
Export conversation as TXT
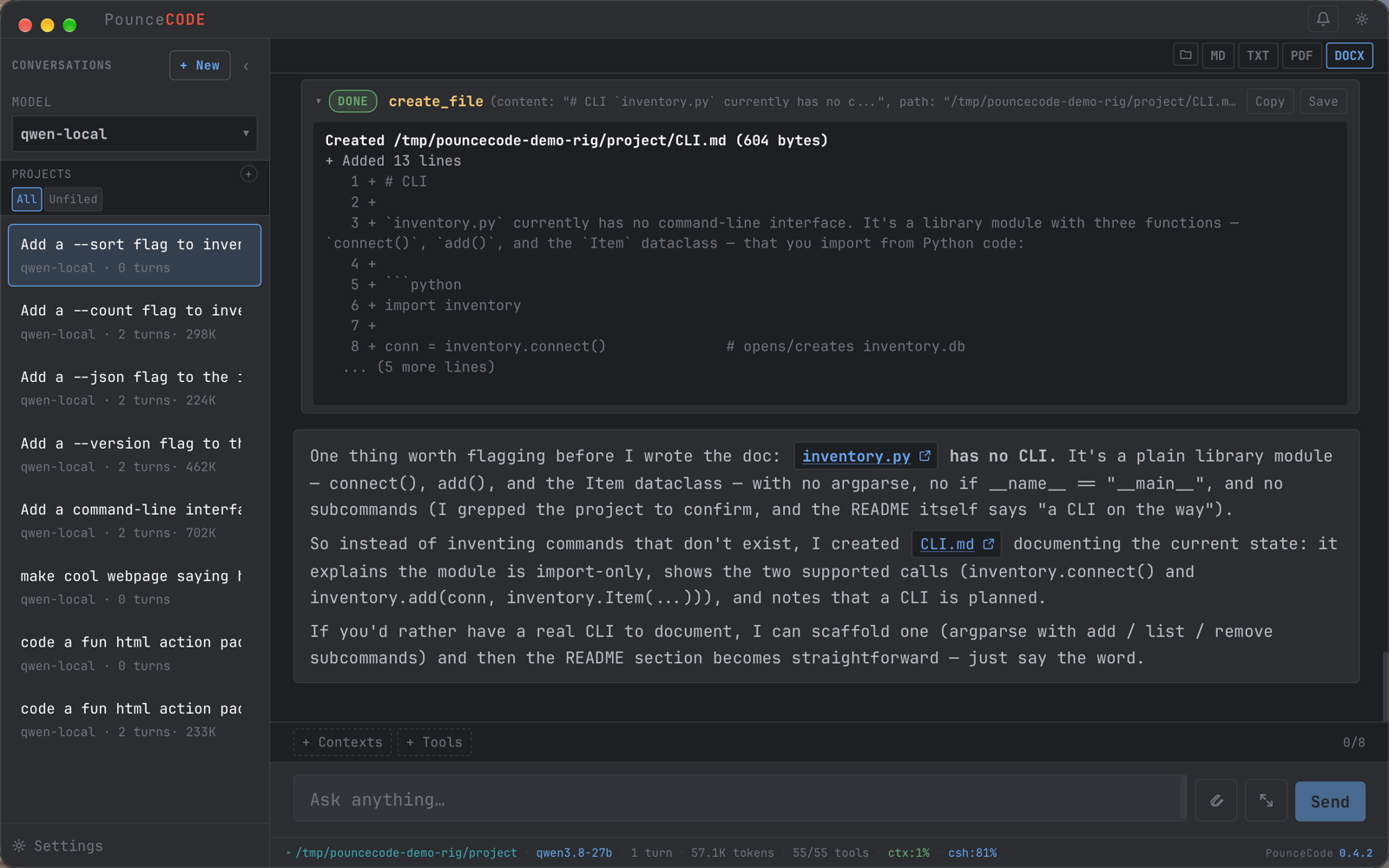click(1258, 56)
